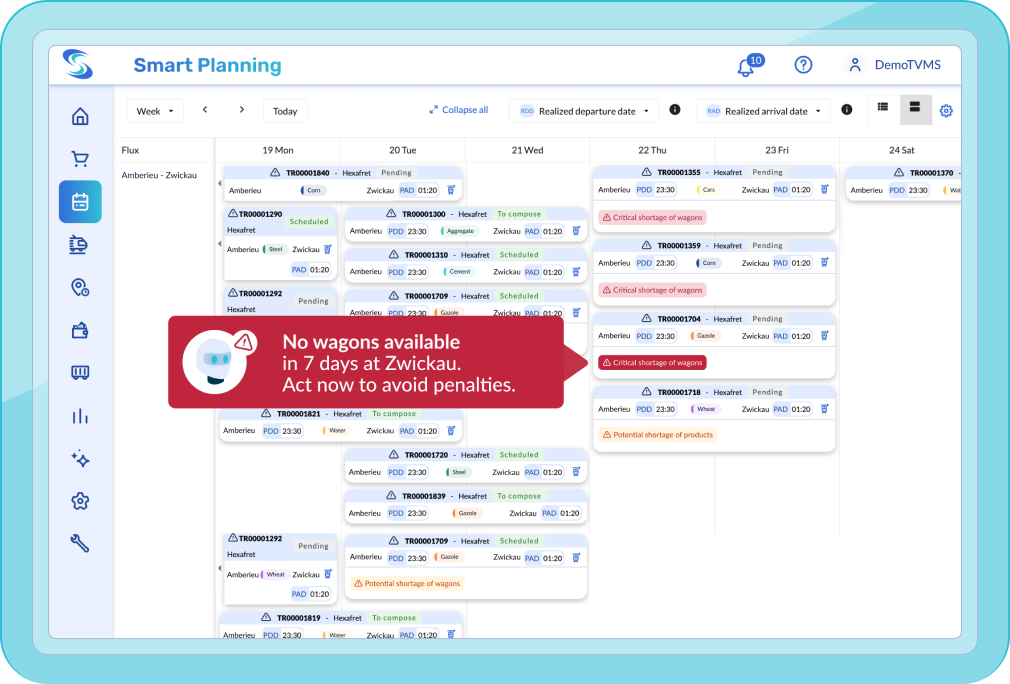Go to the previous week arrow
Viewport: 1010px width, 684px height.
tap(205, 110)
